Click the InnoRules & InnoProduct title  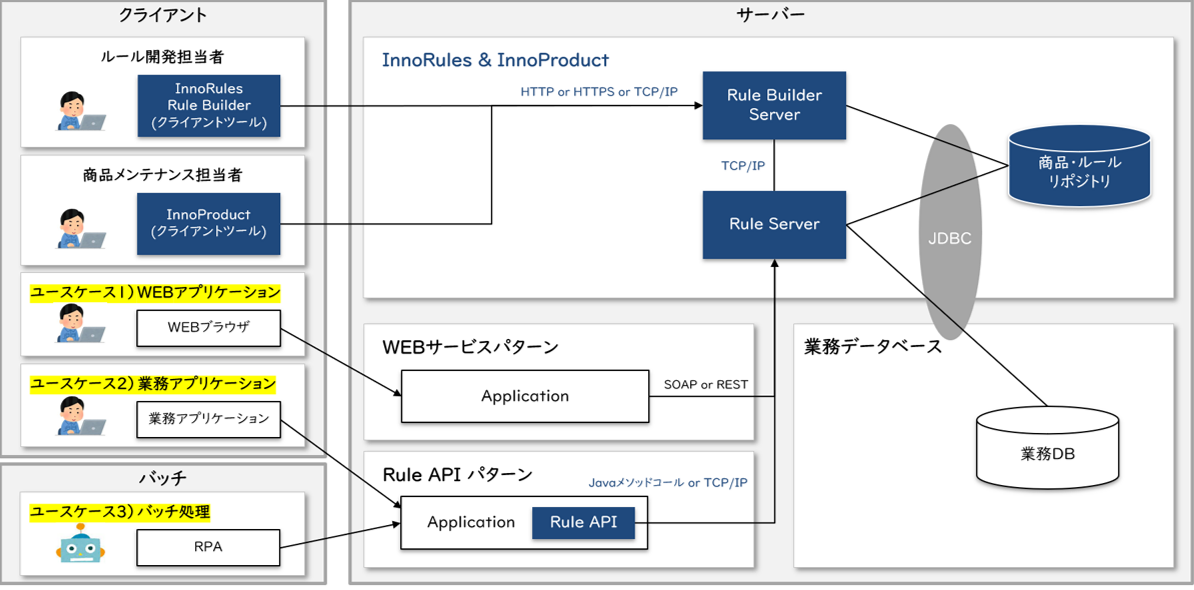496,60
